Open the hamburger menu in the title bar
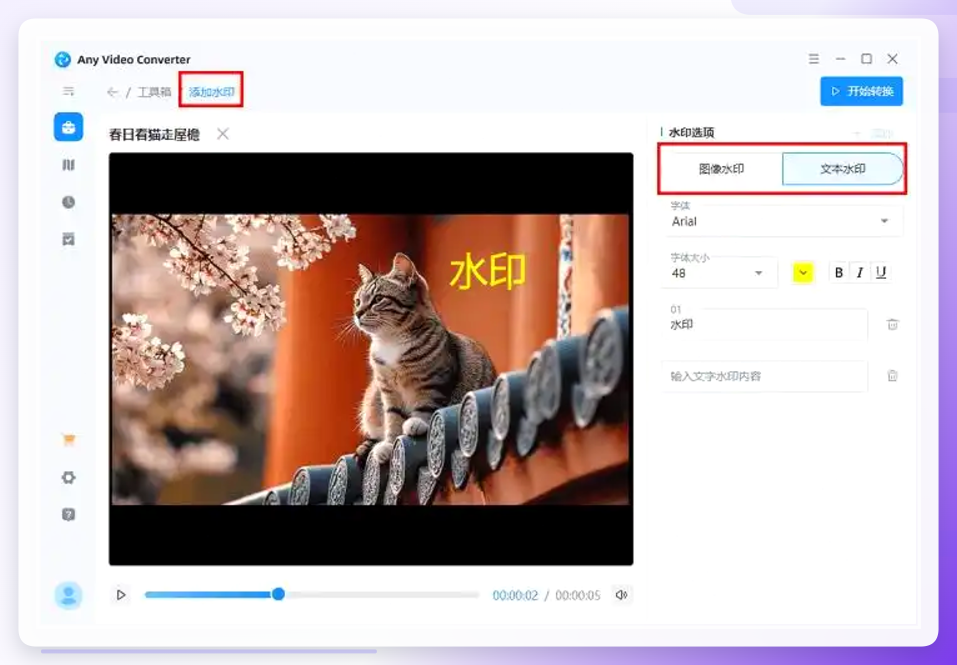The width and height of the screenshot is (957, 665). pos(814,59)
